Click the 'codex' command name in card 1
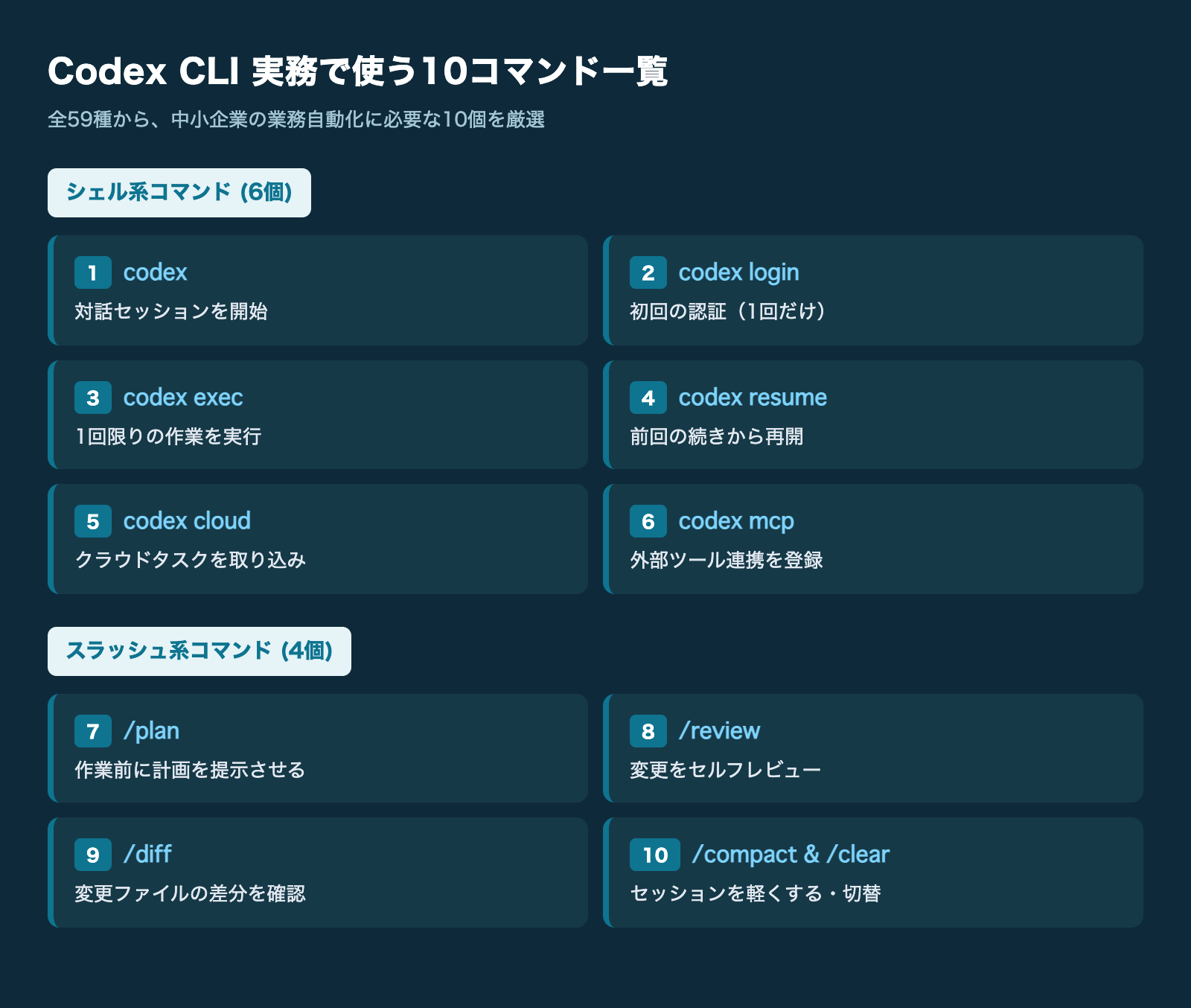Image resolution: width=1191 pixels, height=1008 pixels. click(155, 272)
